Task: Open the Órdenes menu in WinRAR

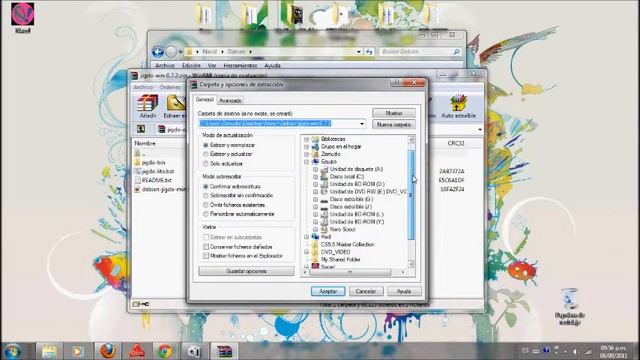Action: 170,87
